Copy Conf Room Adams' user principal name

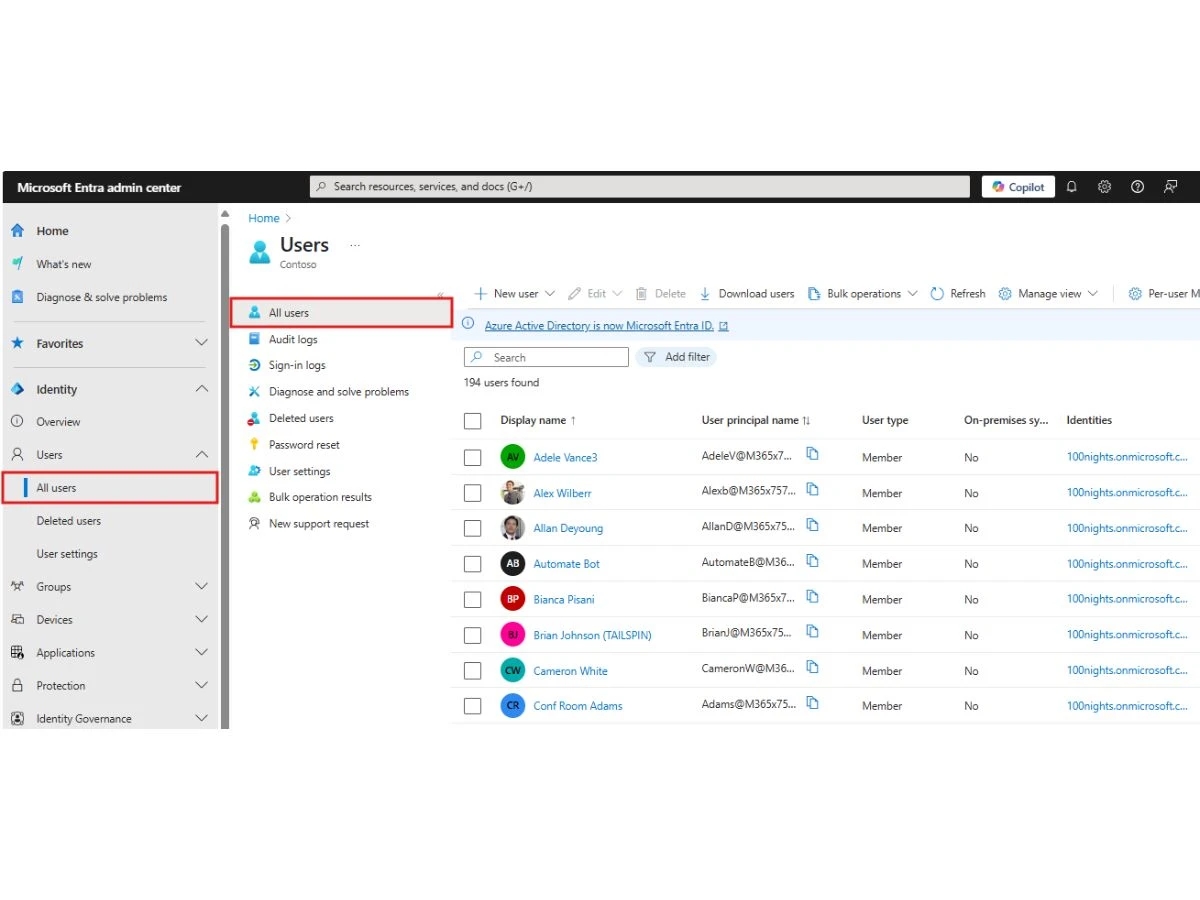coord(813,703)
